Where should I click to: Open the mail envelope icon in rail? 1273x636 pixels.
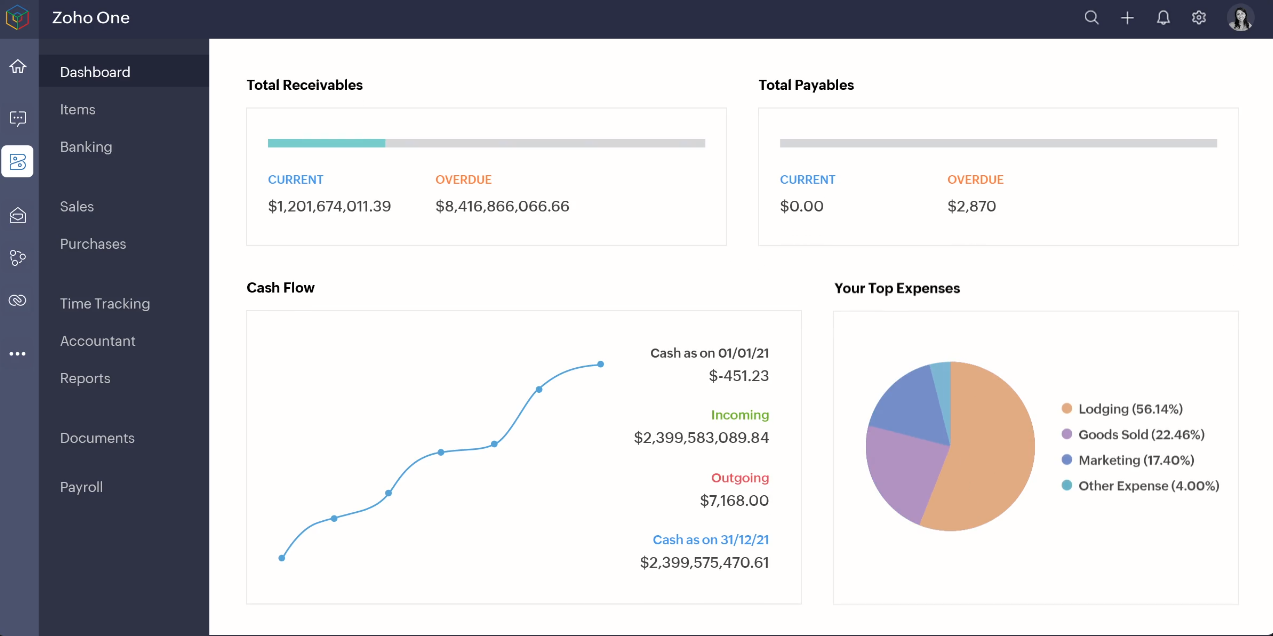tap(18, 215)
